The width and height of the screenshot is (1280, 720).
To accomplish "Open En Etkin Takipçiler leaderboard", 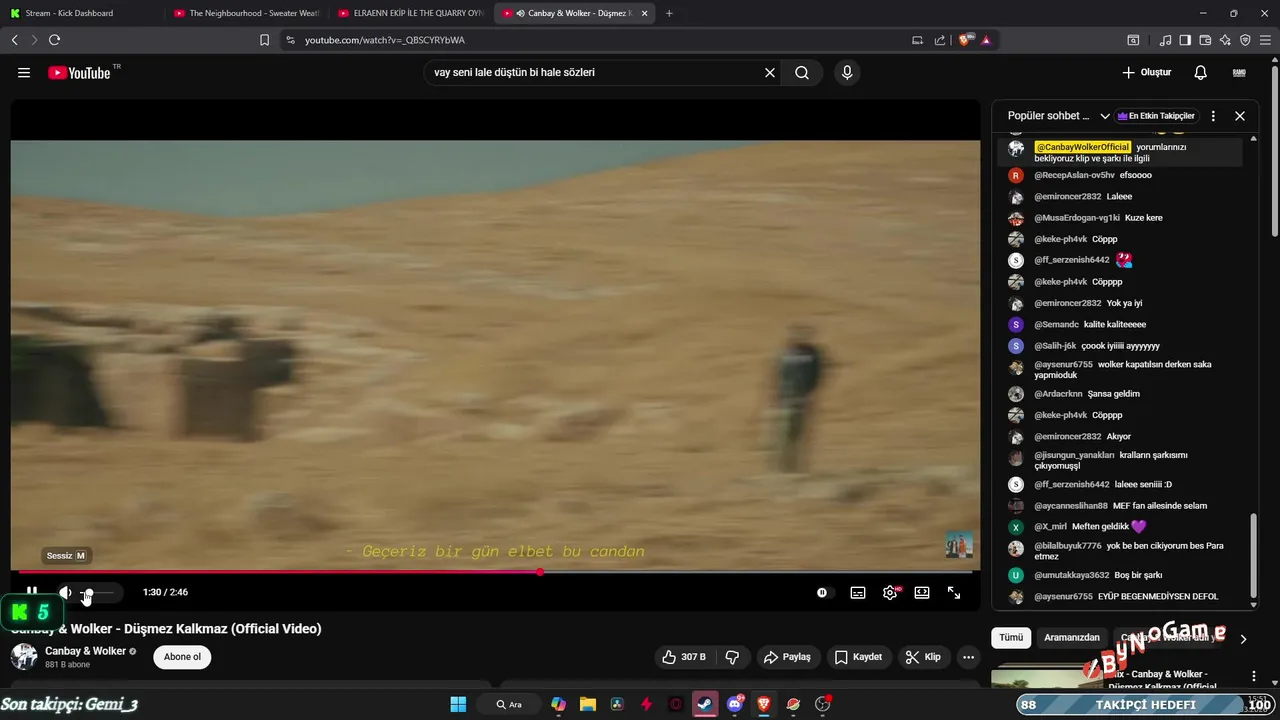I will tap(1156, 116).
